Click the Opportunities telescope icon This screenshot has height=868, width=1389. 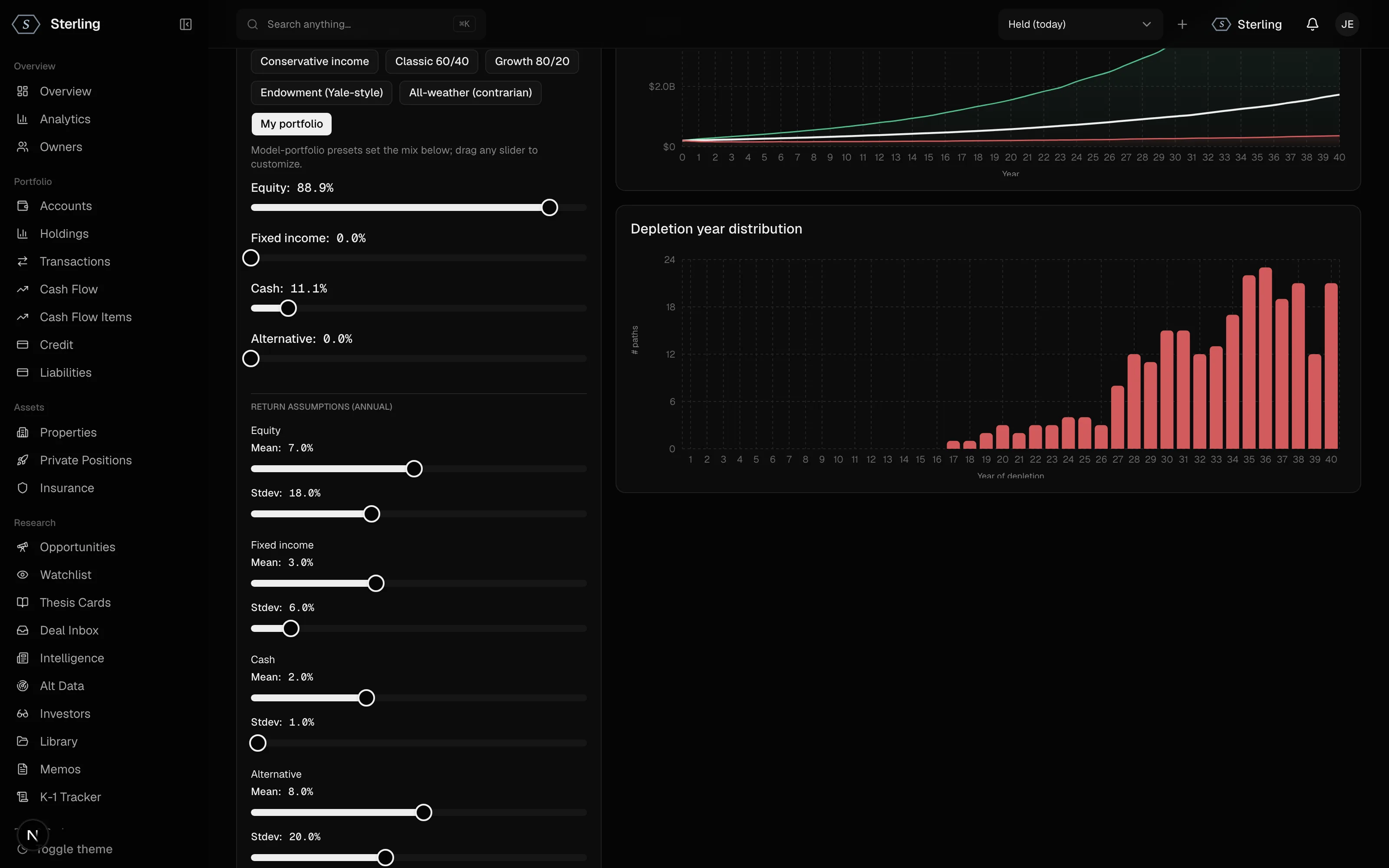[x=23, y=547]
